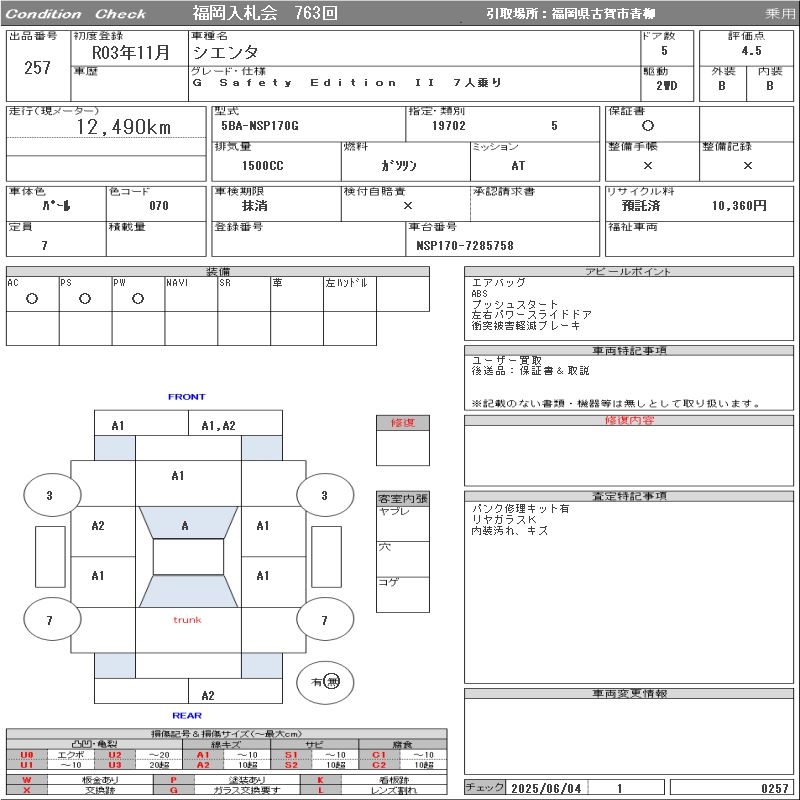
Task: Select the trunk area in car diagram
Action: pos(187,620)
